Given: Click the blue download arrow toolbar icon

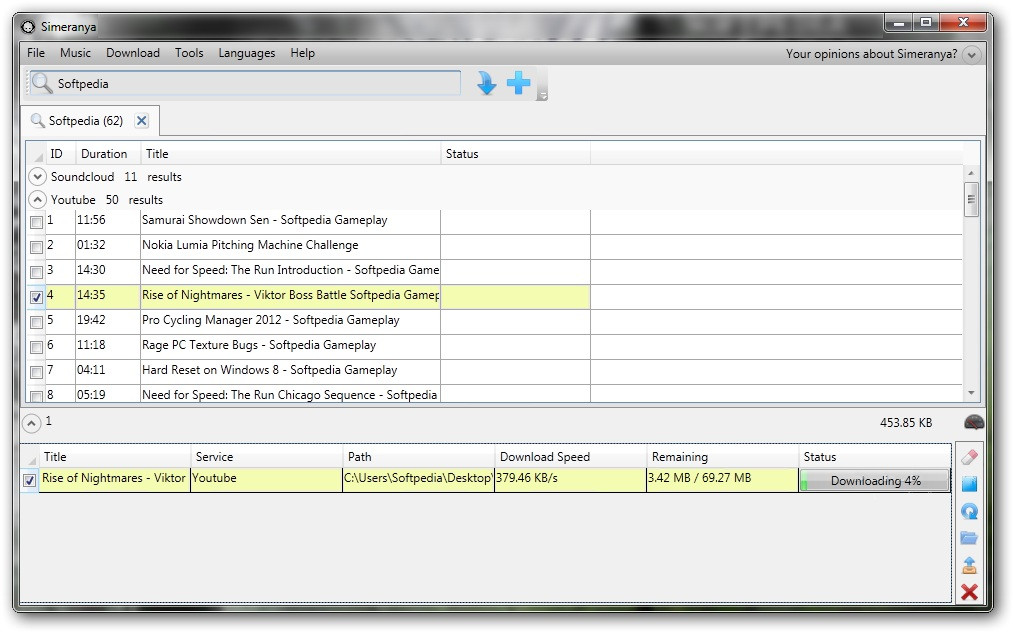Looking at the screenshot, I should click(486, 83).
